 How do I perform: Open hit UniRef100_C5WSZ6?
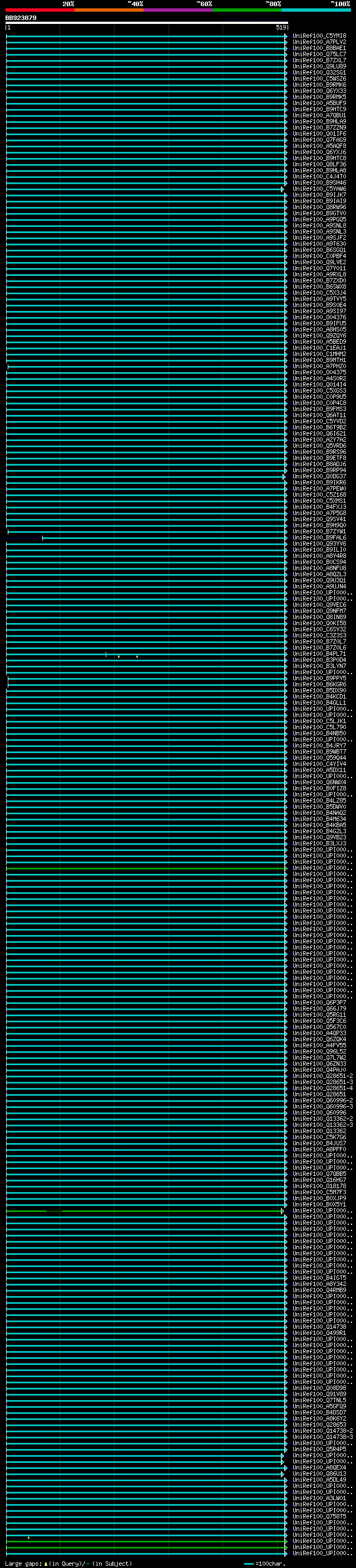(x=319, y=78)
